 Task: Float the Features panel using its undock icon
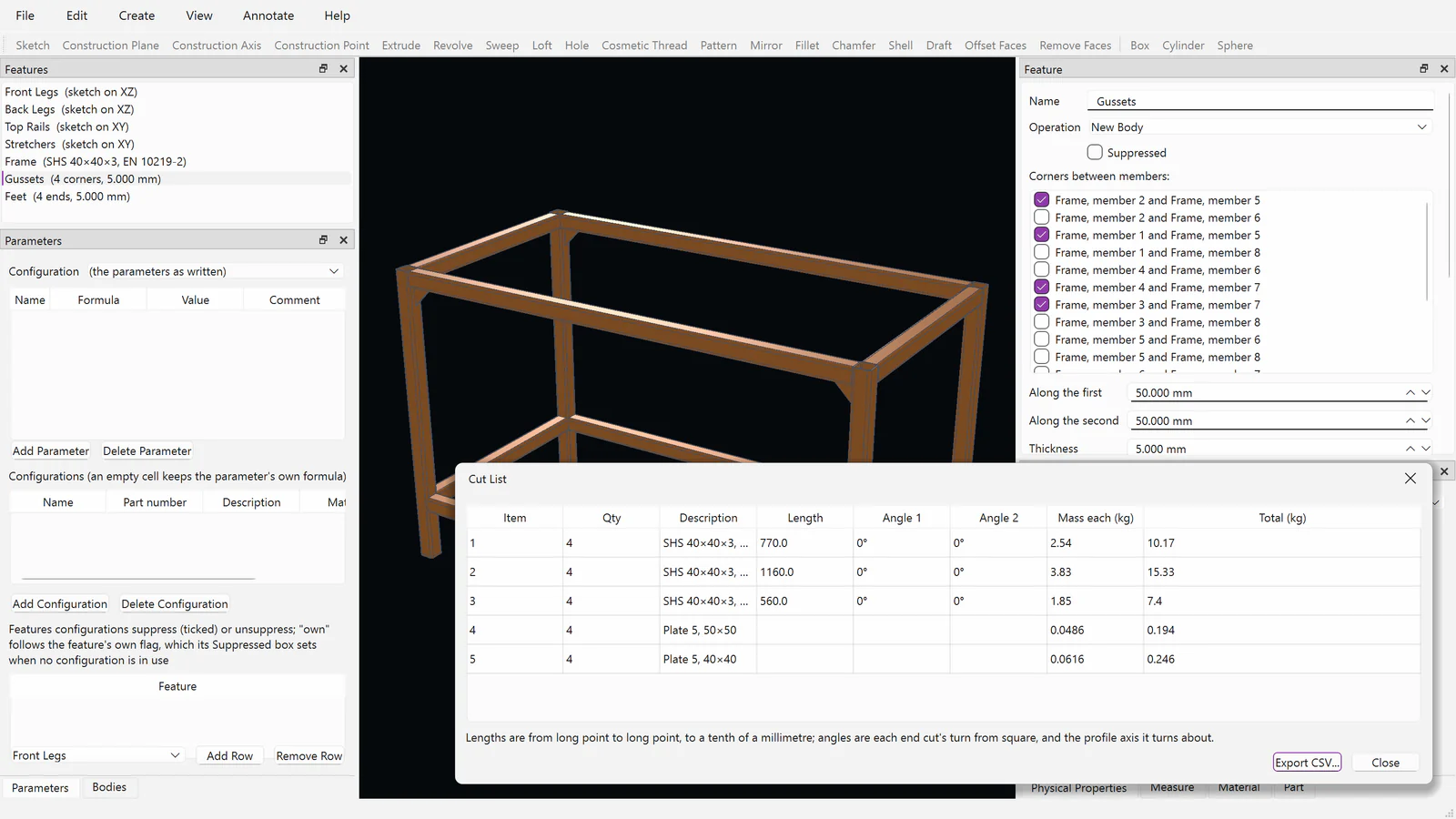tap(323, 68)
